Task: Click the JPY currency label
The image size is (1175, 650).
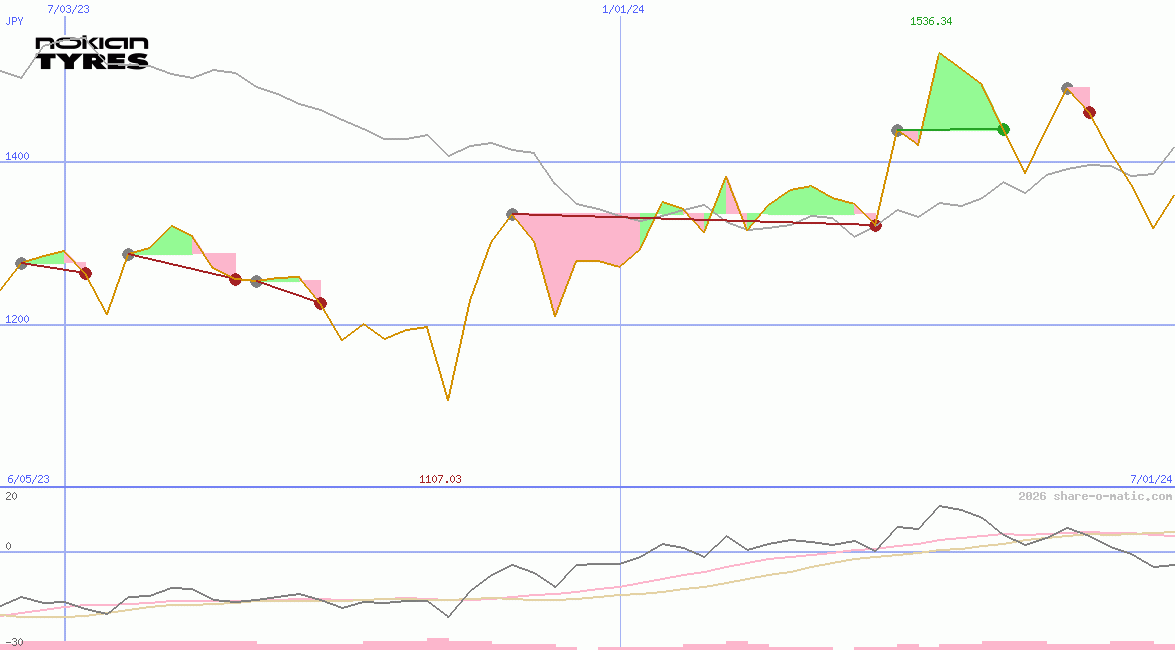Action: pyautogui.click(x=14, y=21)
